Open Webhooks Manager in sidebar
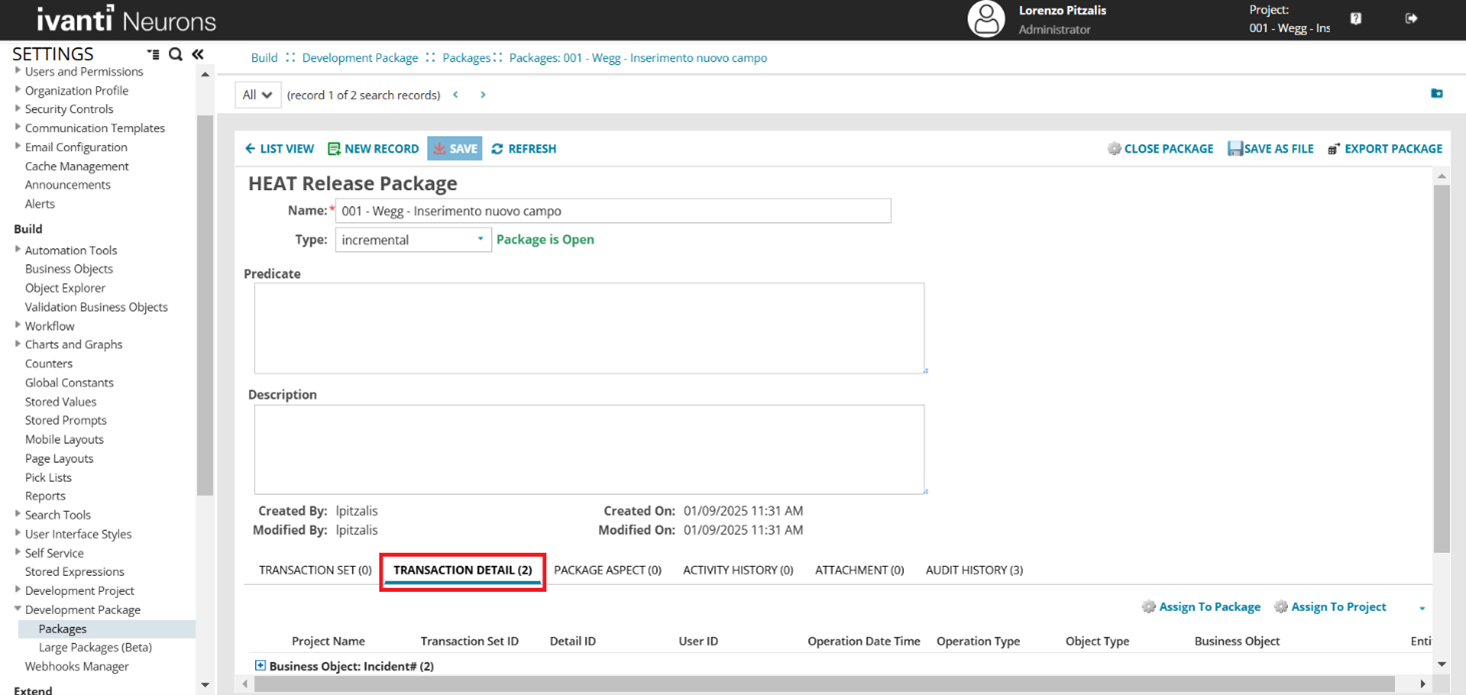 coord(77,666)
